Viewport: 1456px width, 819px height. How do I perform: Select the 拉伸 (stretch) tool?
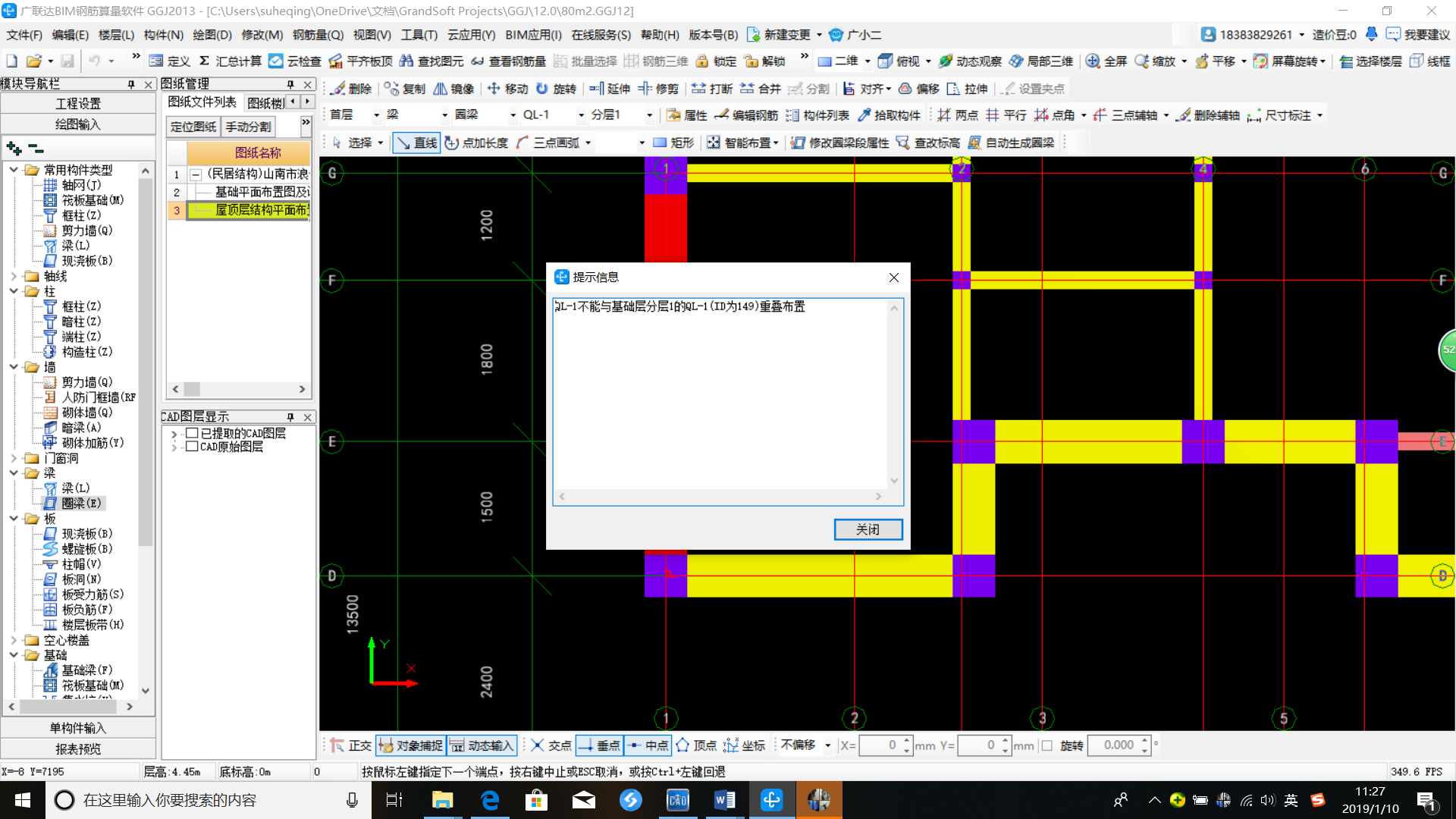pos(968,89)
